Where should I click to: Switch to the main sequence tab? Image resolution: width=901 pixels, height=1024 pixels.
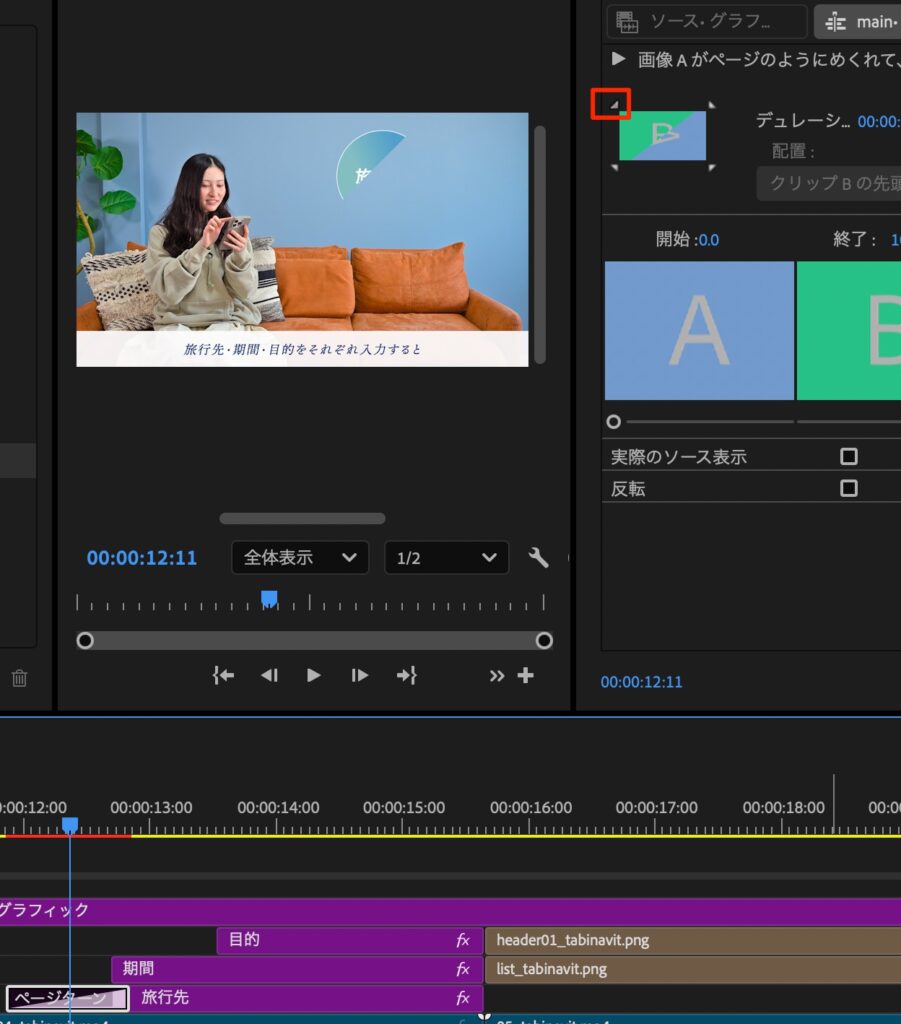click(x=858, y=21)
